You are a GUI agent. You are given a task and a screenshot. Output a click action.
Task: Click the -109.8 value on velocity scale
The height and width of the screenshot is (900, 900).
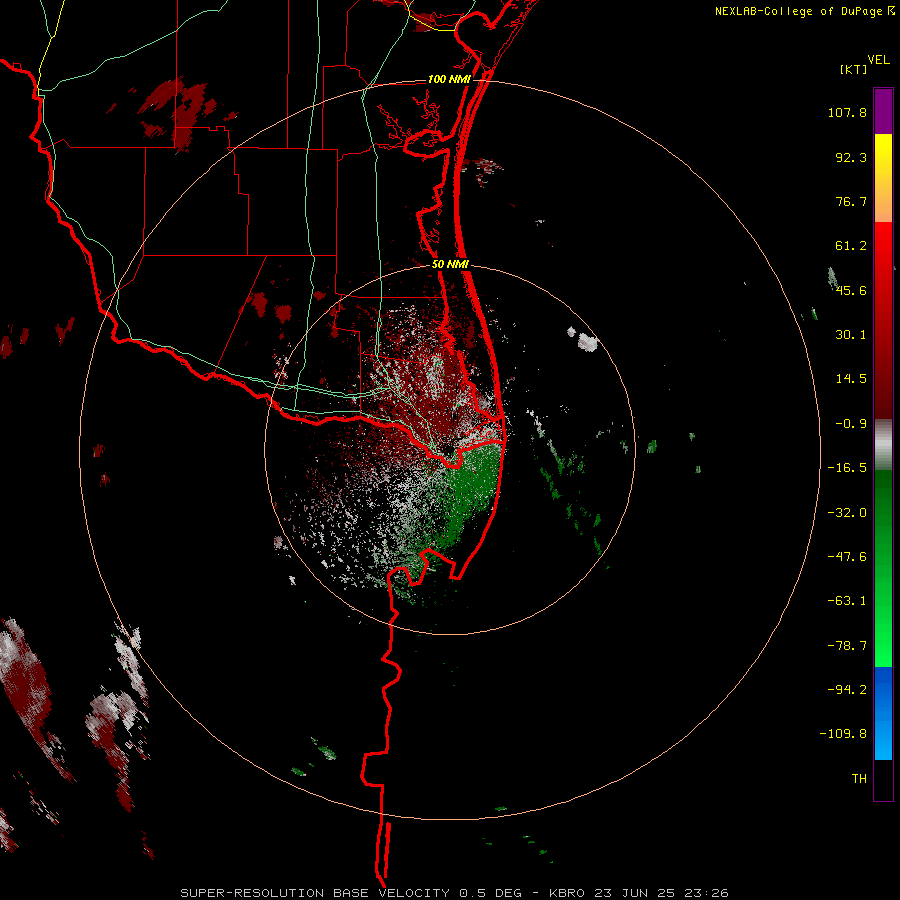pyautogui.click(x=843, y=734)
